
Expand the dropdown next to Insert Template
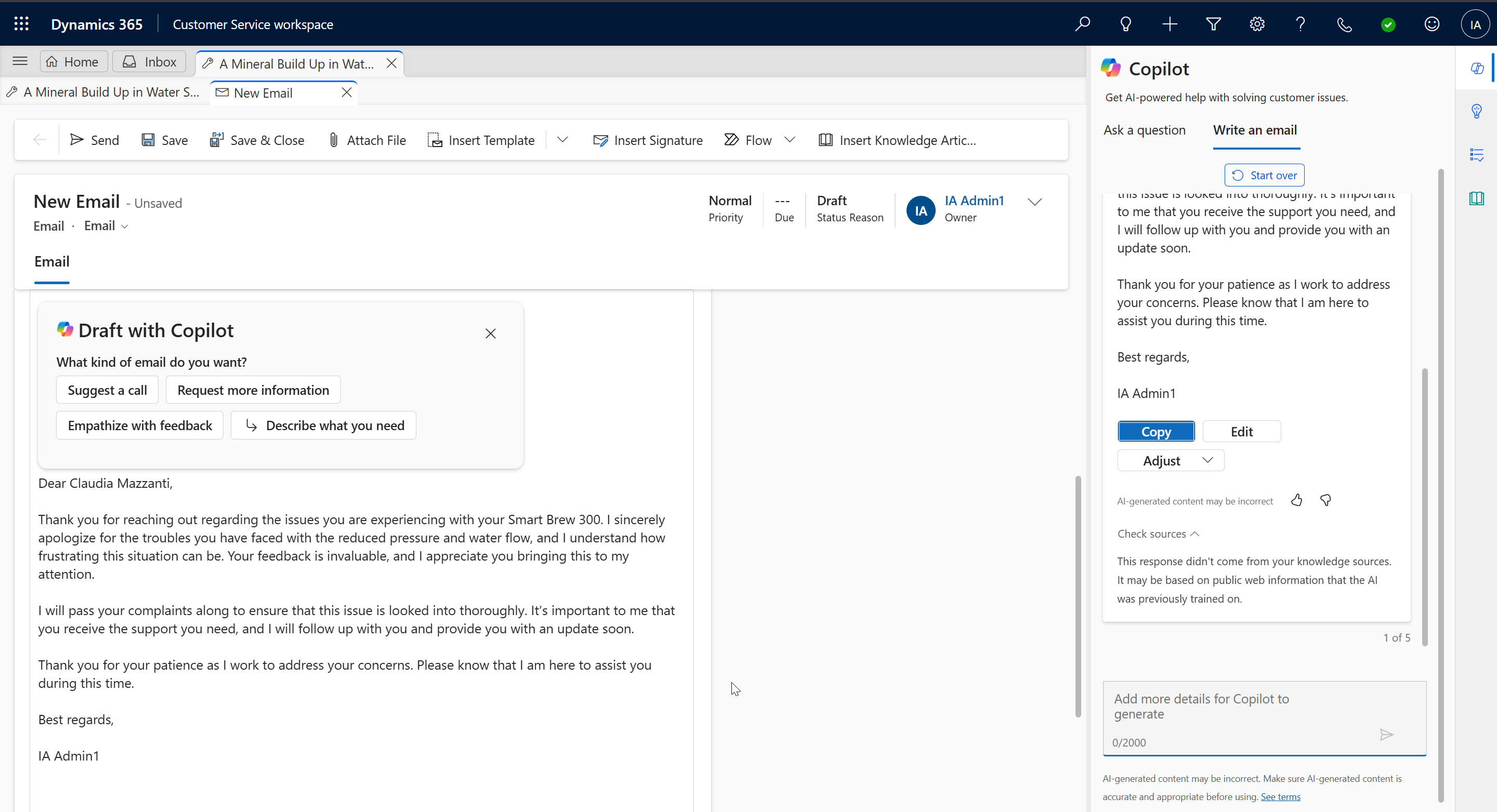(x=562, y=140)
